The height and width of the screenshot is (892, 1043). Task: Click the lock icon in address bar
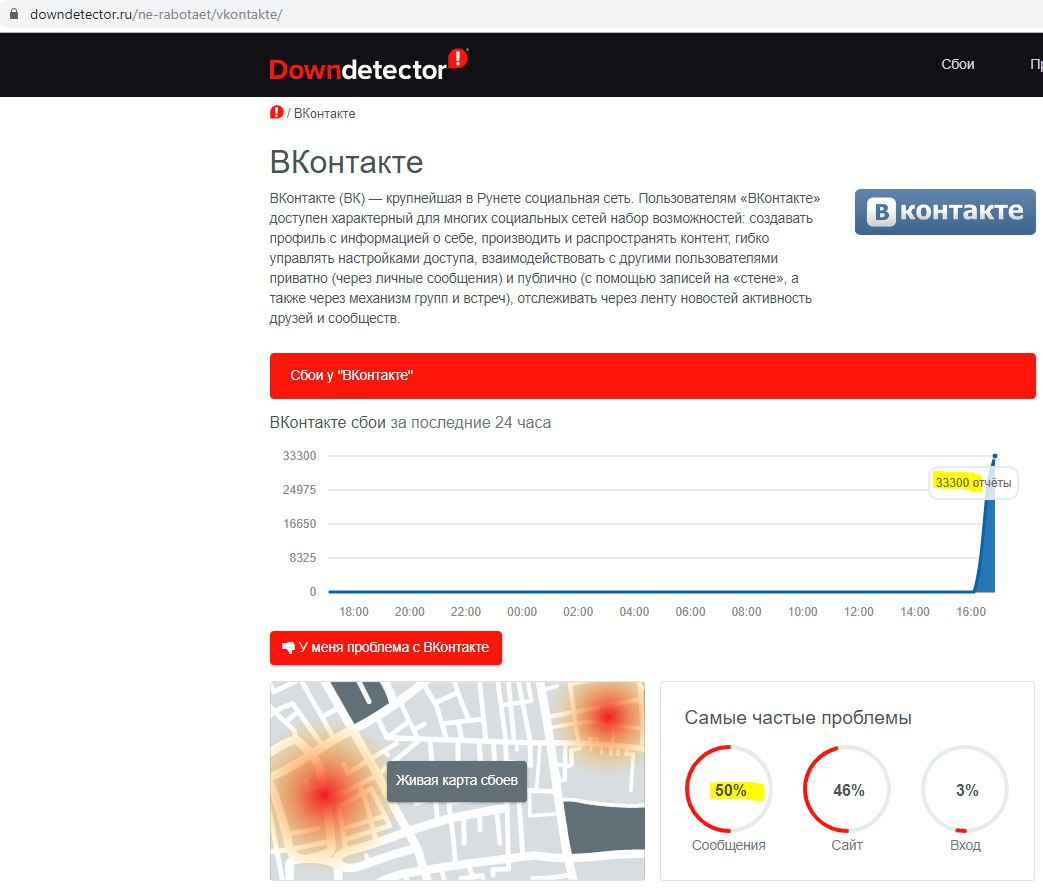click(x=13, y=13)
